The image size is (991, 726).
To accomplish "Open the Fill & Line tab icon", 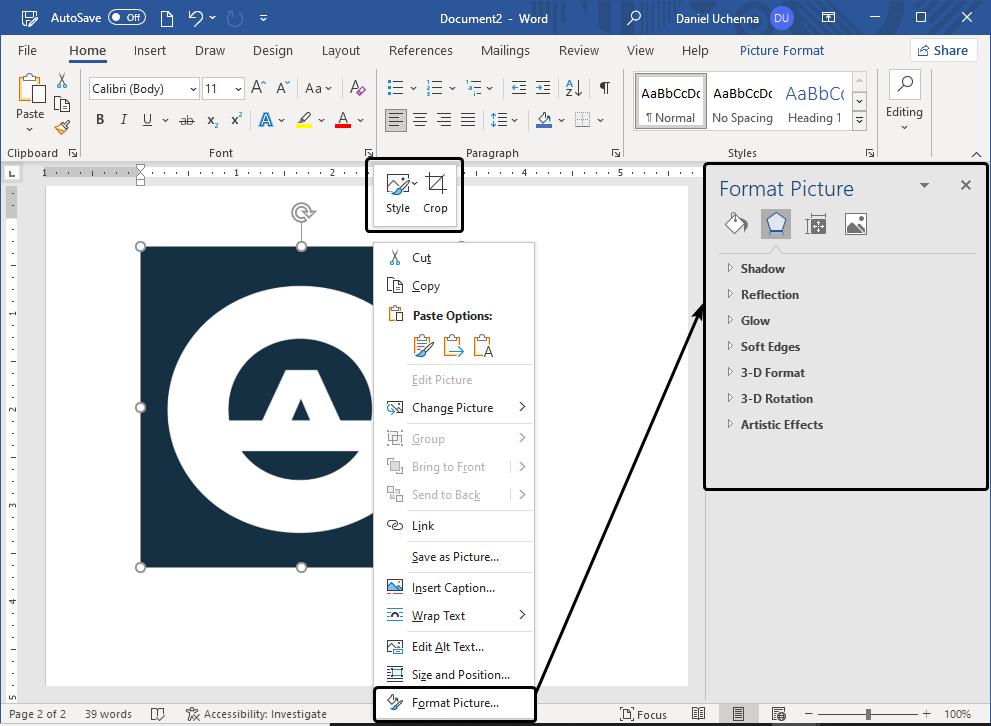I will [x=736, y=224].
